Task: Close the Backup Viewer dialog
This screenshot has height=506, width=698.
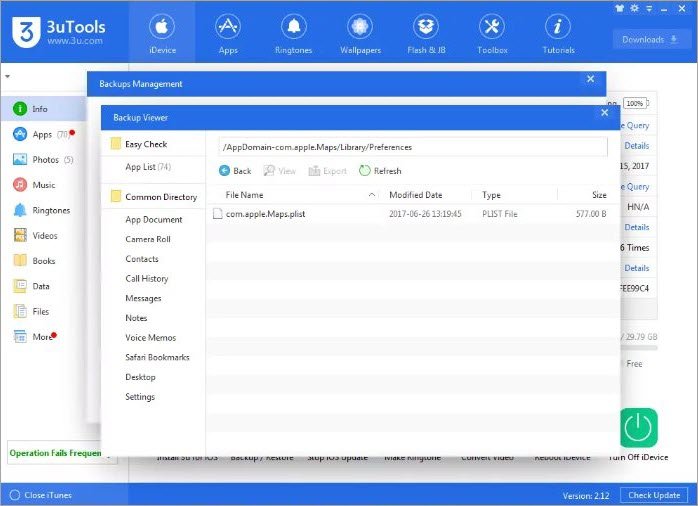Action: pos(604,113)
